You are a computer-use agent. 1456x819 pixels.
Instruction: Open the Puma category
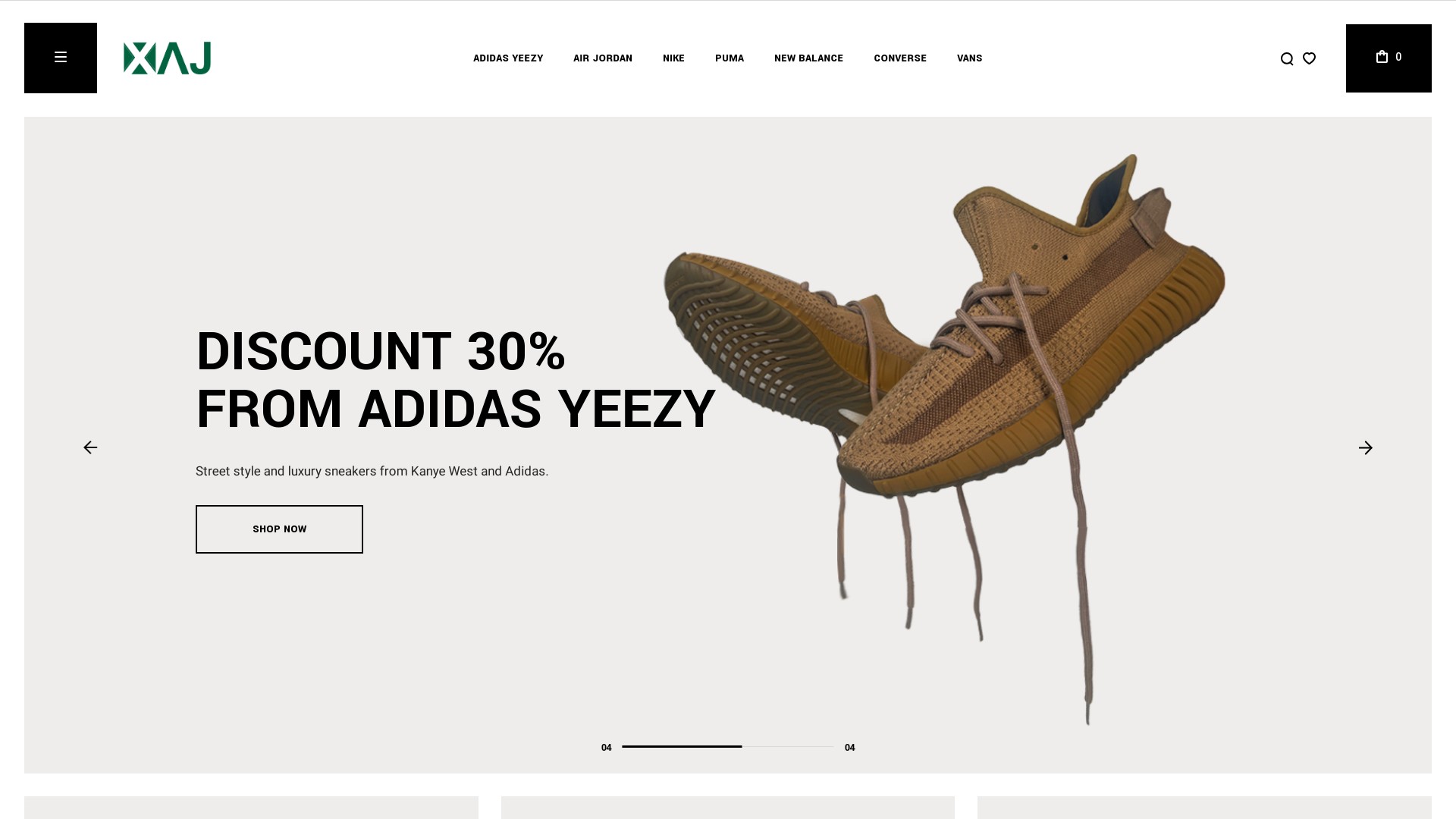click(730, 58)
